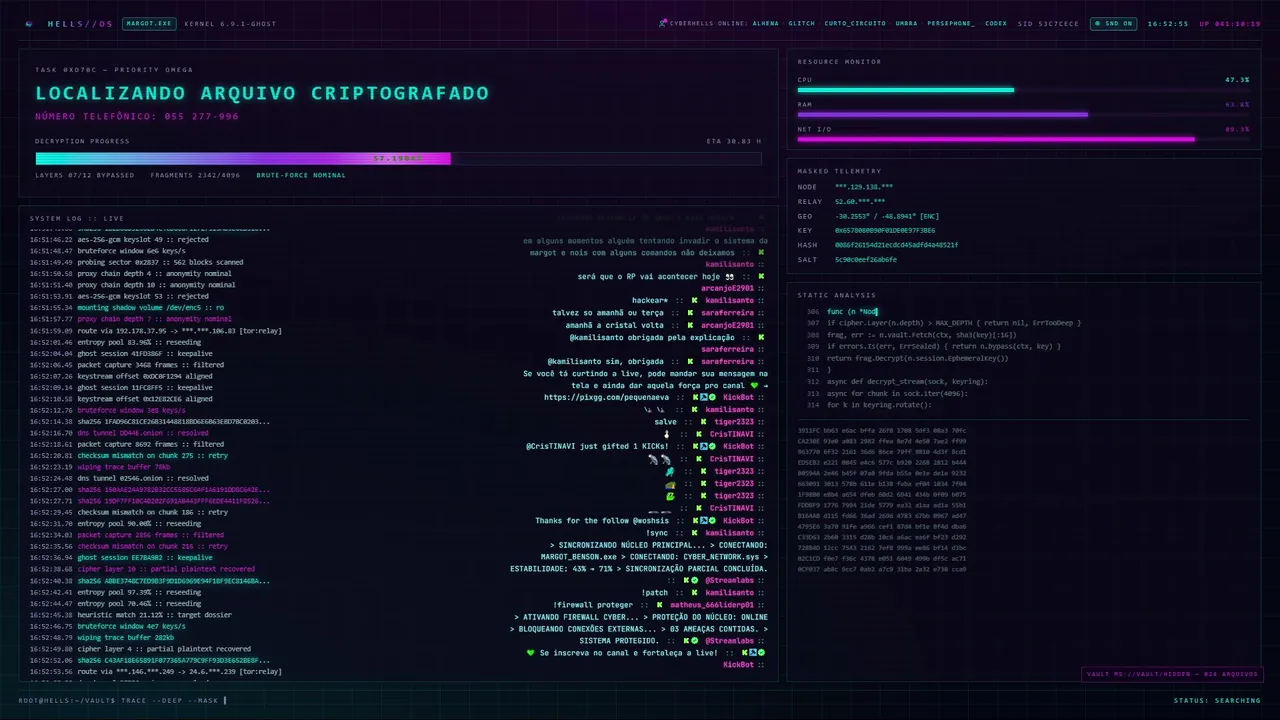Click the eyes emoji after 'acontecer hoje'
This screenshot has height=720, width=1280.
pyautogui.click(x=730, y=277)
